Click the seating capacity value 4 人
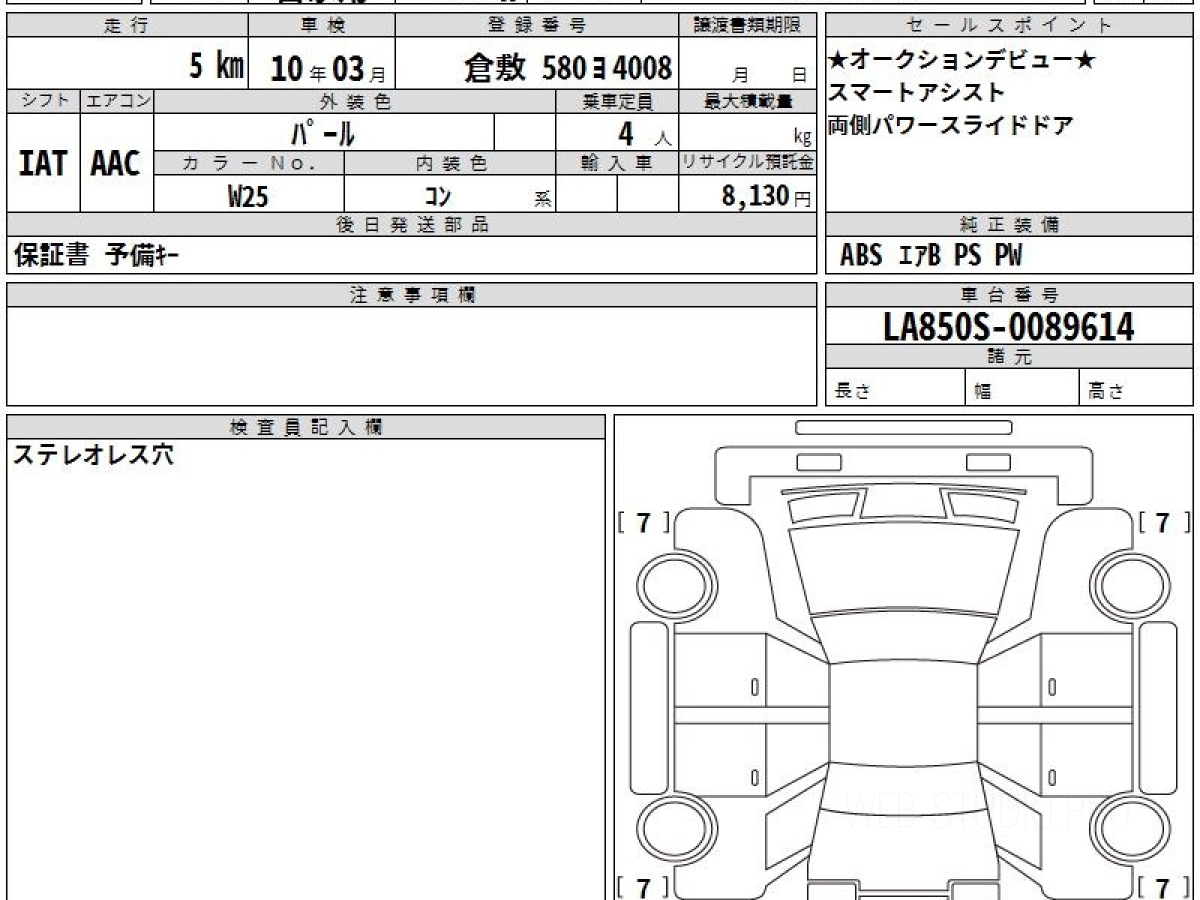 644,133
